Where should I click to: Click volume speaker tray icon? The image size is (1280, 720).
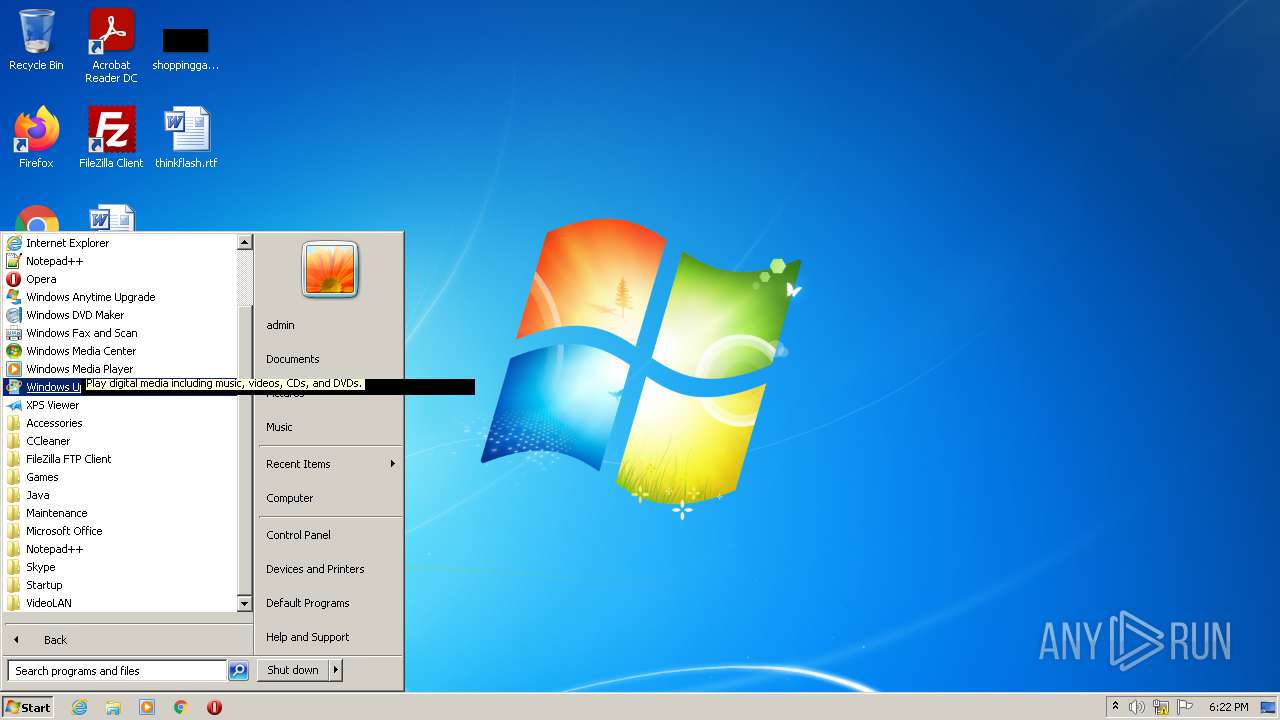tap(1137, 707)
